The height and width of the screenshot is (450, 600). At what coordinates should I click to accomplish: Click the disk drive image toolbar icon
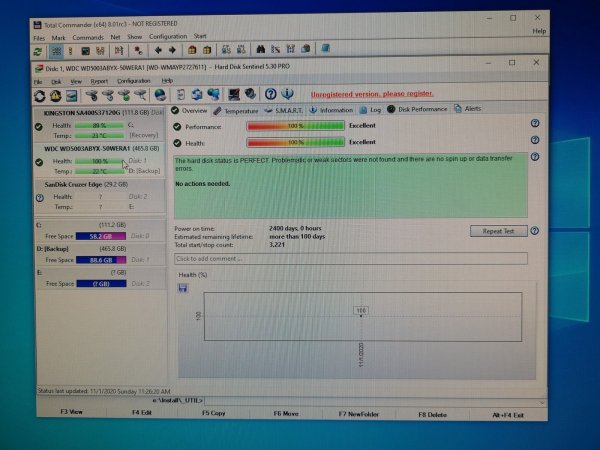click(72, 96)
